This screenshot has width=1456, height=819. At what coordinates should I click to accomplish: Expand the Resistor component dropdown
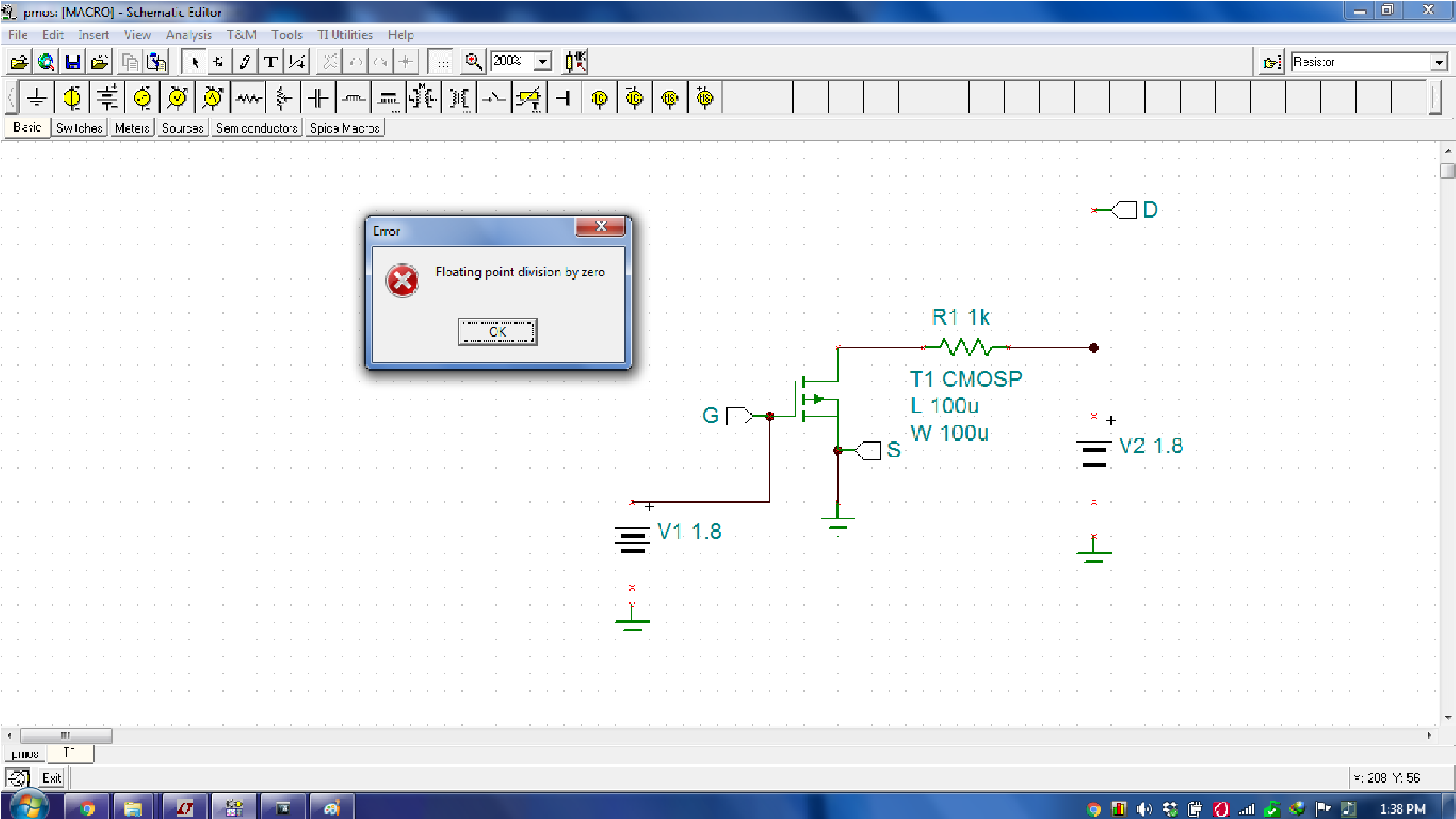coord(1439,62)
